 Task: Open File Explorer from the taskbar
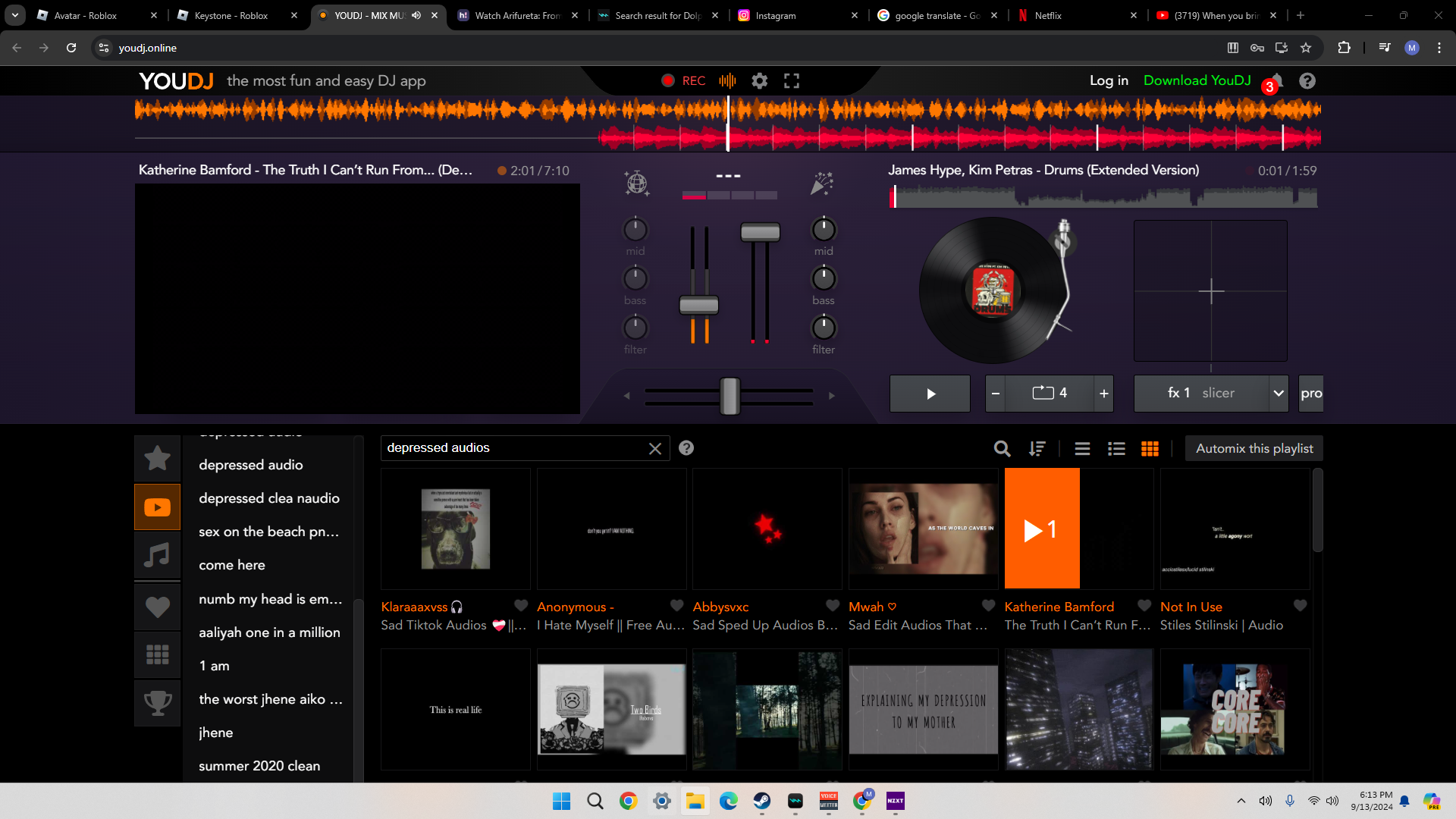(x=695, y=801)
